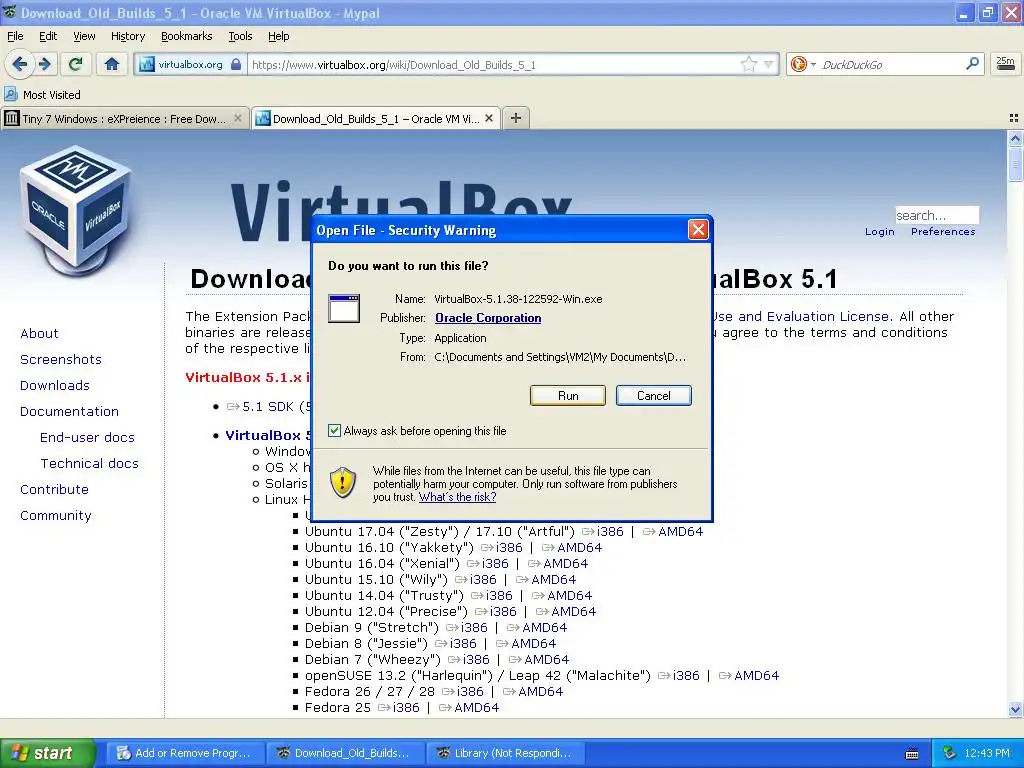Click the 25m toolbar button
This screenshot has width=1024, height=768.
click(x=1005, y=63)
